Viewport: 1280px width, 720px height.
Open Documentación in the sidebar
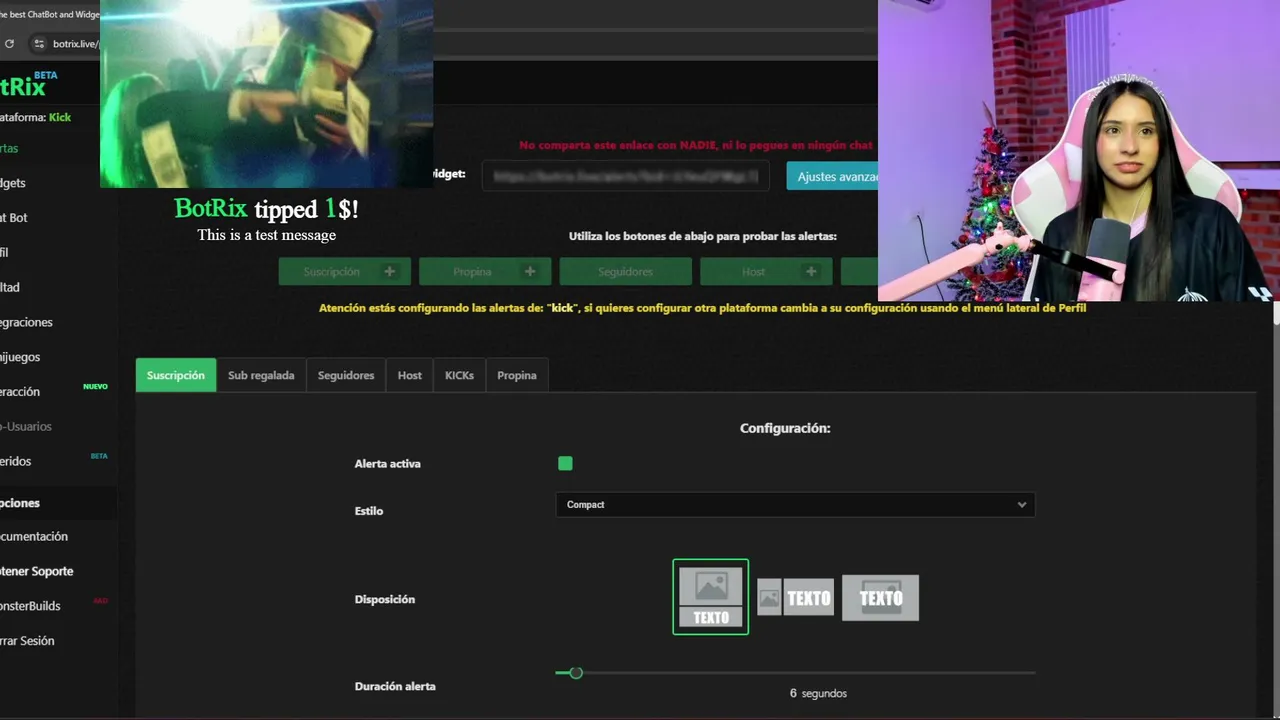coord(34,536)
